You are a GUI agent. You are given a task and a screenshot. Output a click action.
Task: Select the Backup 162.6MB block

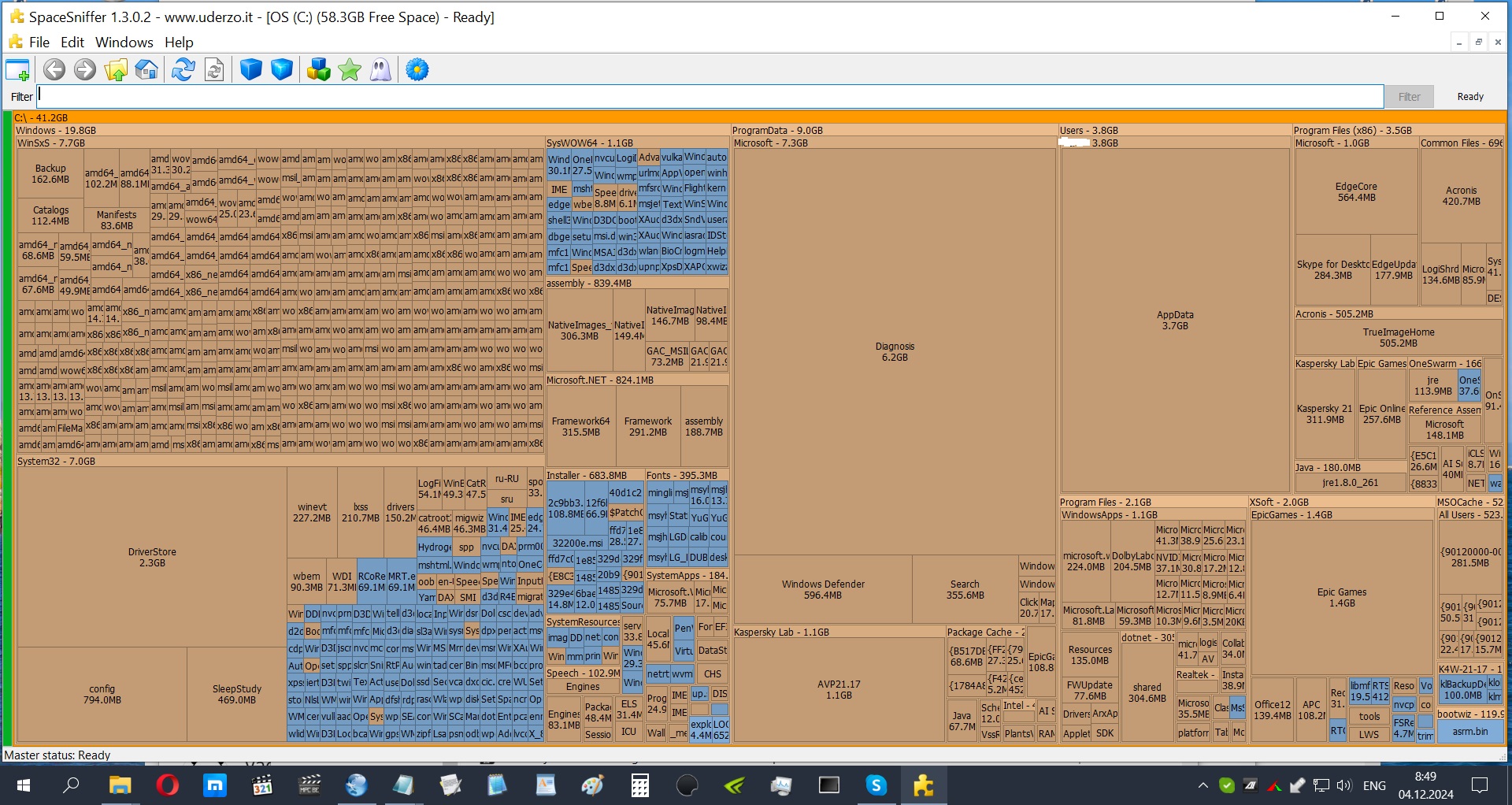[50, 174]
